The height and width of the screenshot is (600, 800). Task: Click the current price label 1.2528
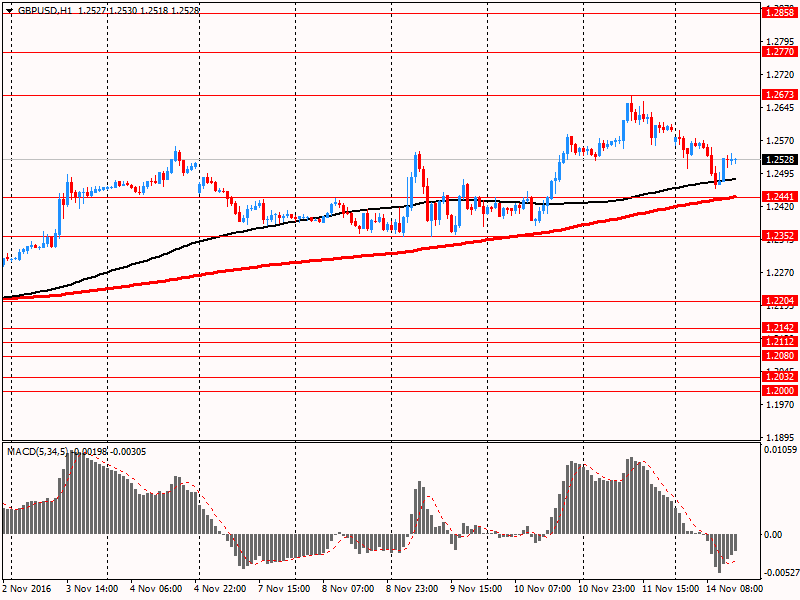pos(780,160)
